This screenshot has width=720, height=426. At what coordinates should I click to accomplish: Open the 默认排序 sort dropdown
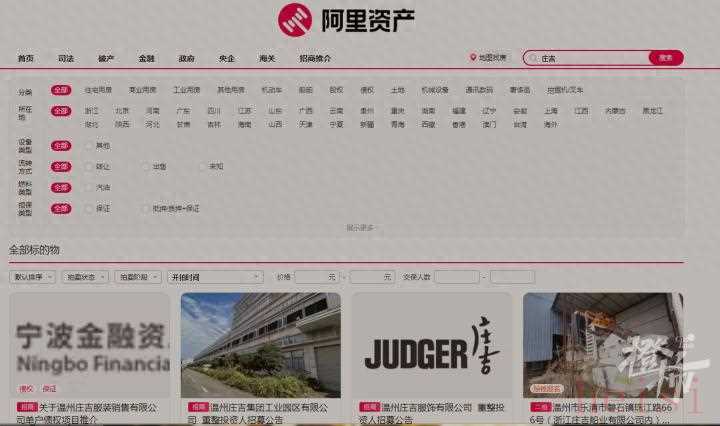(x=32, y=276)
